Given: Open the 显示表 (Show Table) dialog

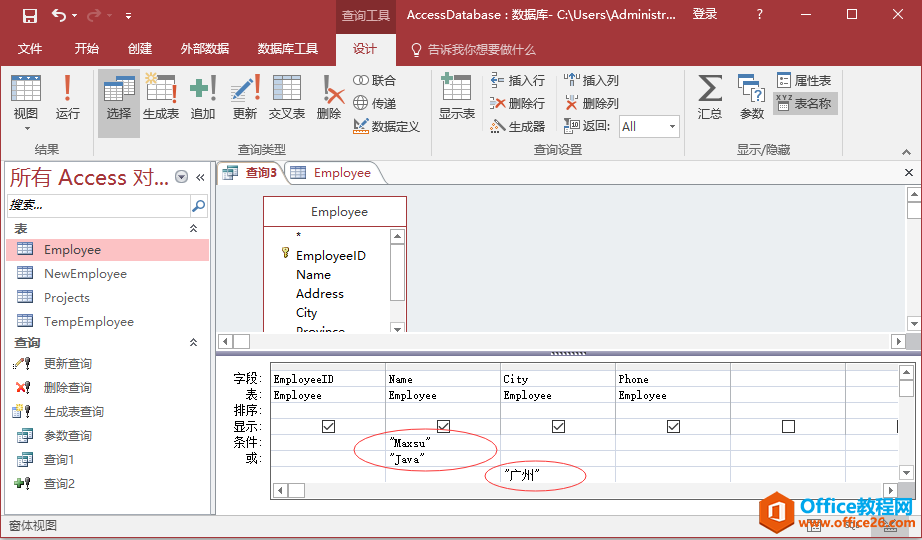Looking at the screenshot, I should [457, 97].
